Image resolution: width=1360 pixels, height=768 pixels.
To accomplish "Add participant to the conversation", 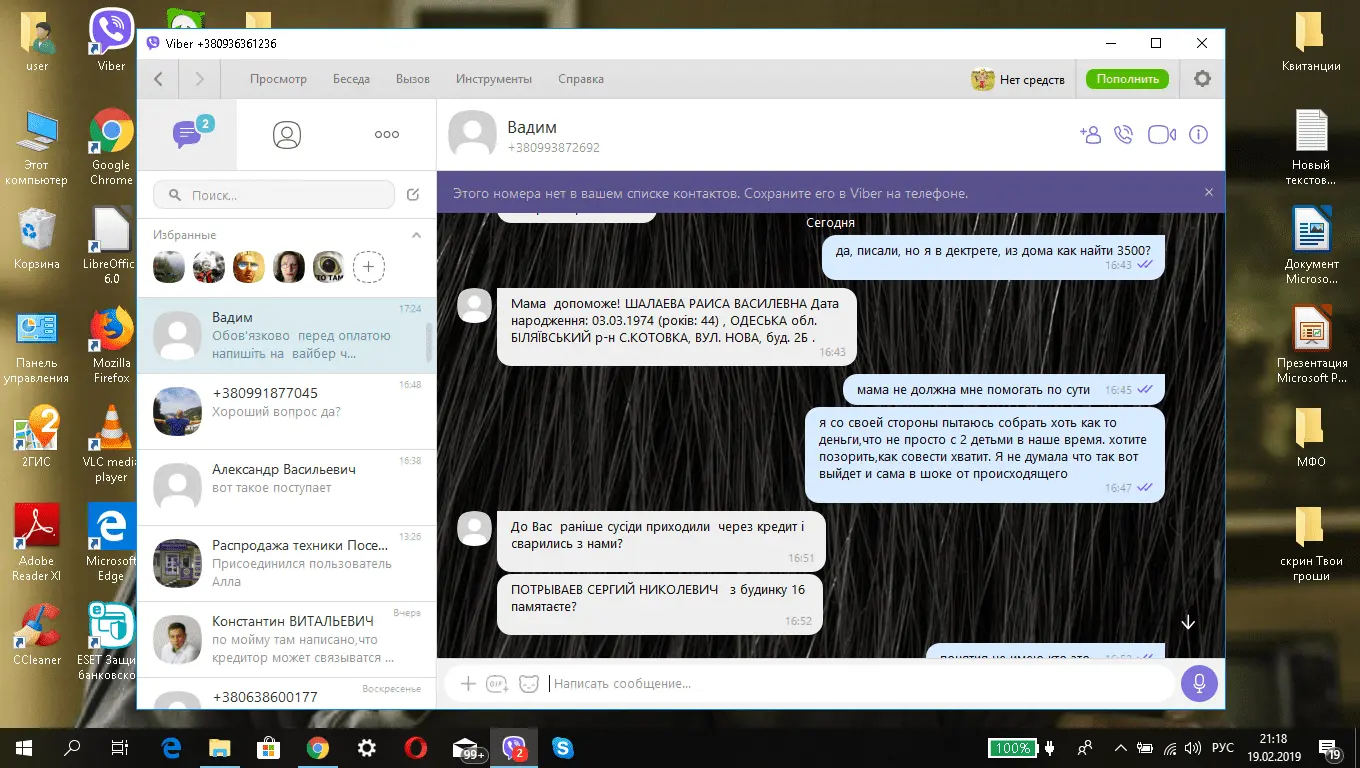I will [1089, 135].
